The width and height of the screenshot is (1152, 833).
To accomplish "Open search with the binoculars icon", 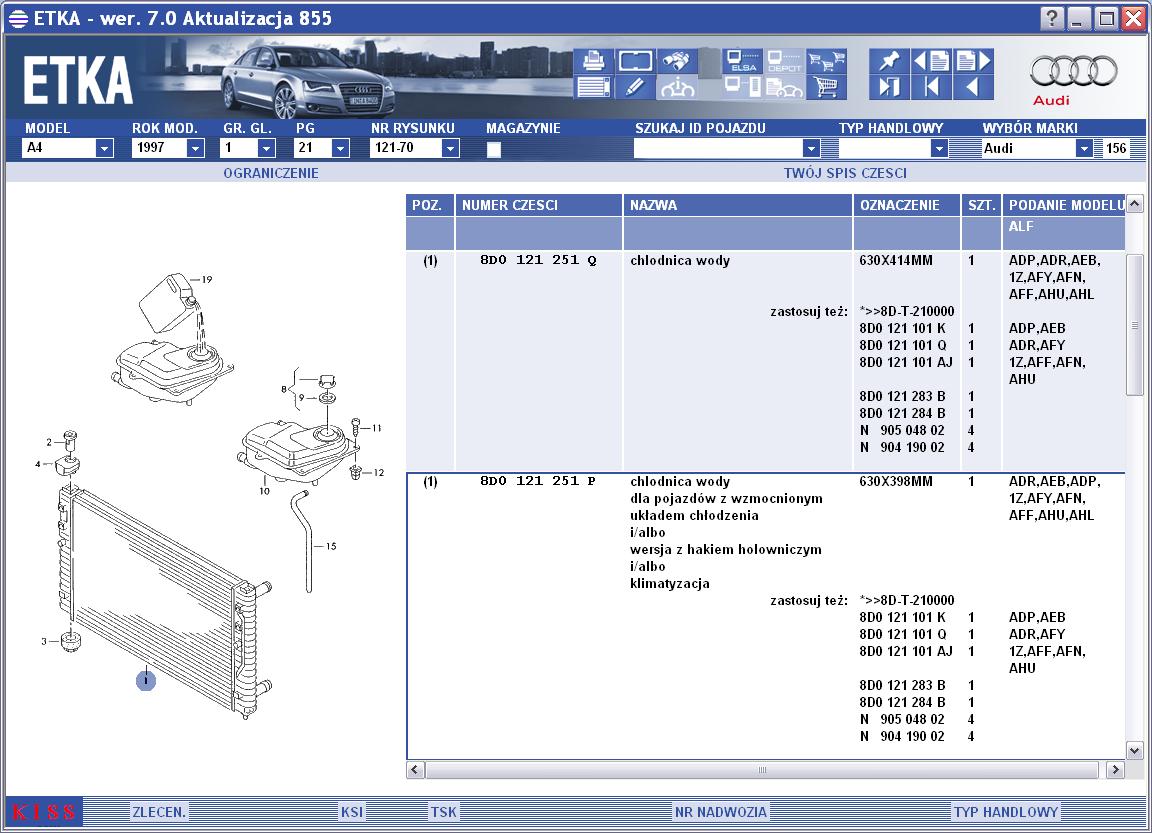I will pos(677,61).
